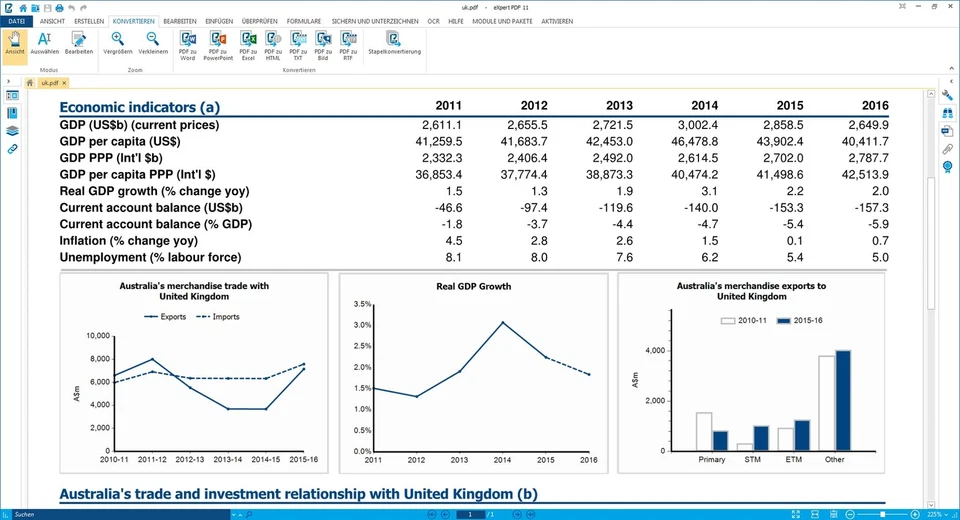Enable Bearbeiten edit mode
Viewport: 960px width, 520px height.
click(78, 43)
